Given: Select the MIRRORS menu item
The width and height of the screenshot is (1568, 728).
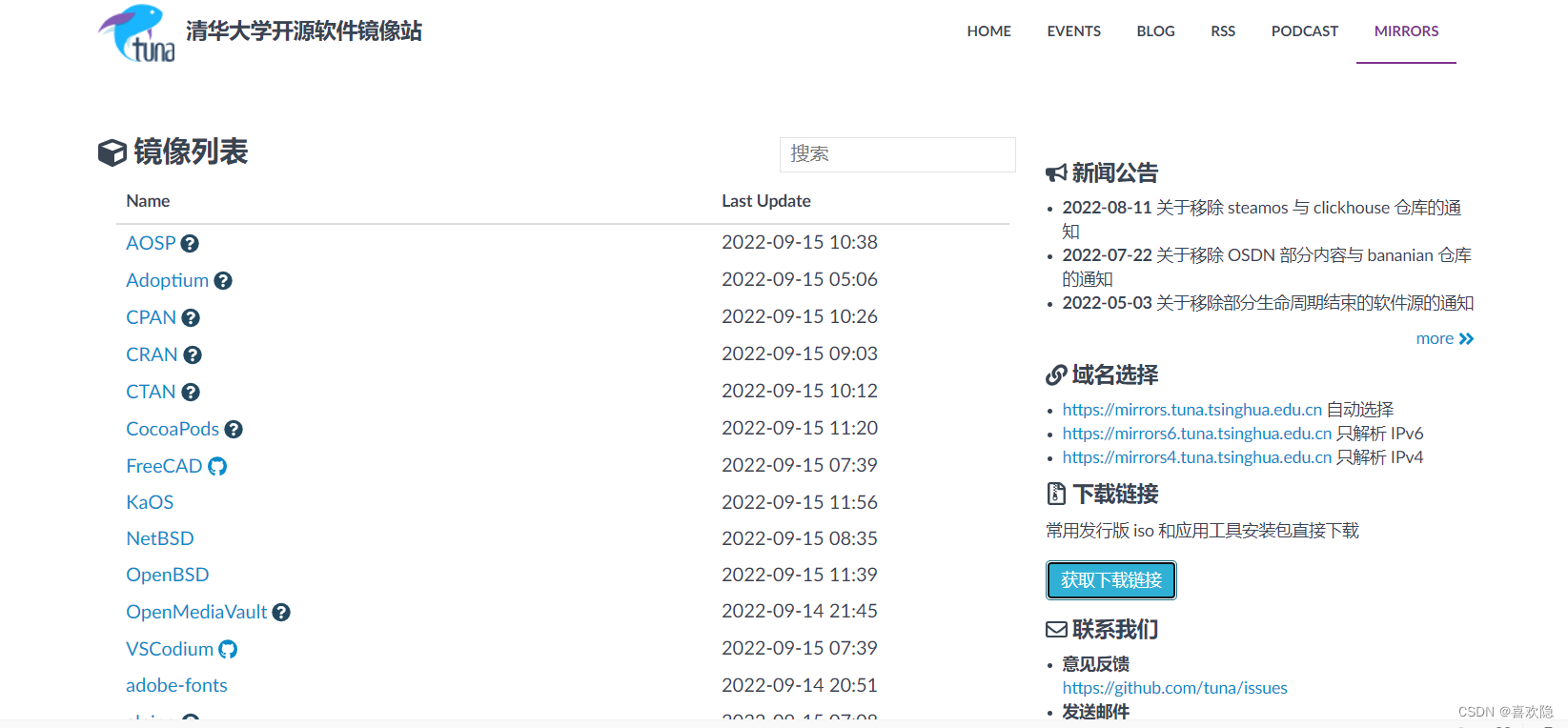Looking at the screenshot, I should pyautogui.click(x=1407, y=31).
